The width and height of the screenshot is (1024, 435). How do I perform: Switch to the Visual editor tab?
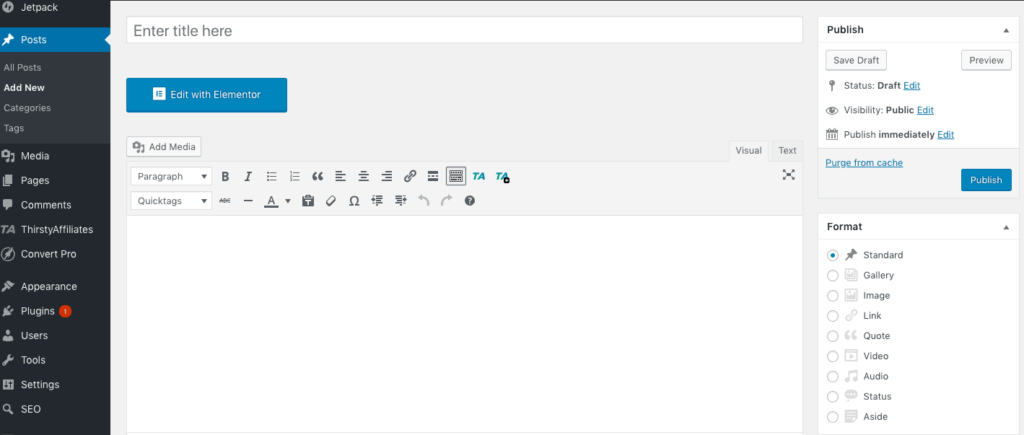pos(748,150)
